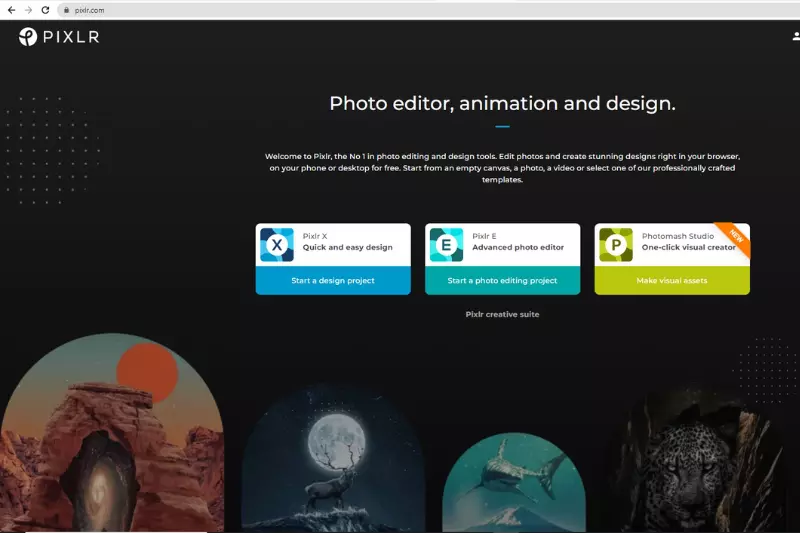Click the padlock site info icon
Screen dimensions: 800x533
pyautogui.click(x=66, y=10)
